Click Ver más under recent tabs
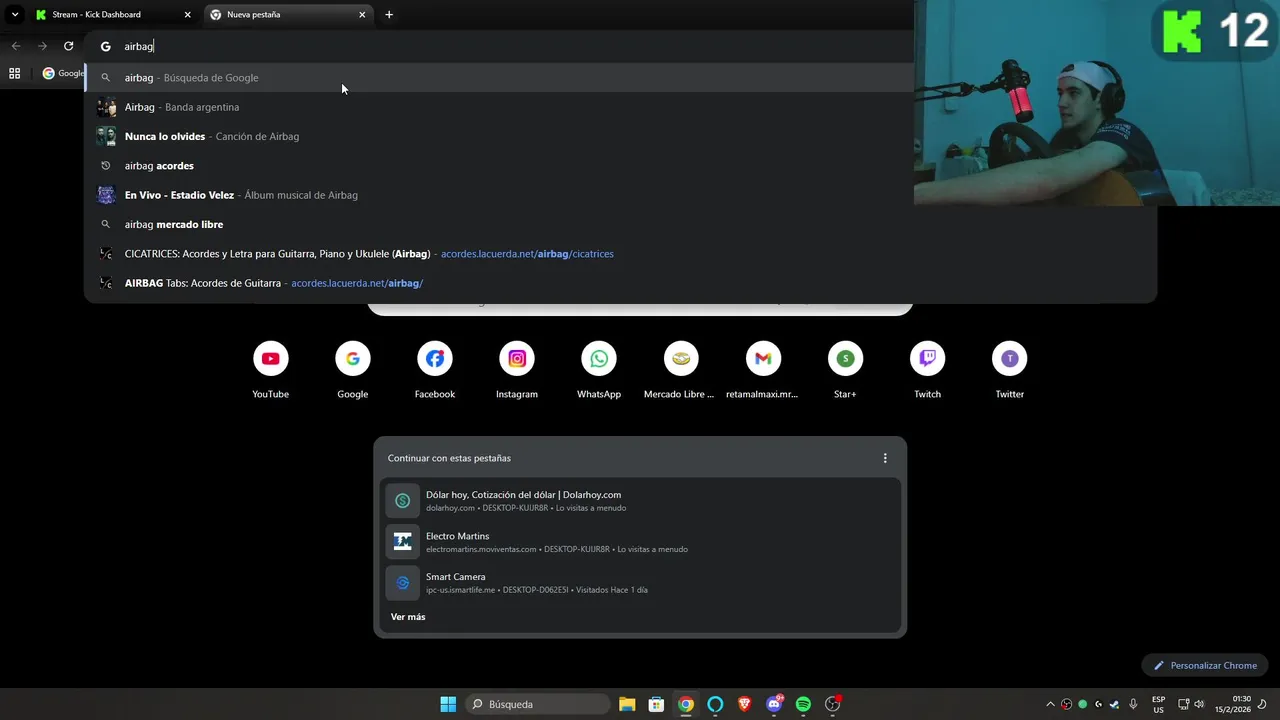Viewport: 1280px width, 720px height. pos(408,617)
